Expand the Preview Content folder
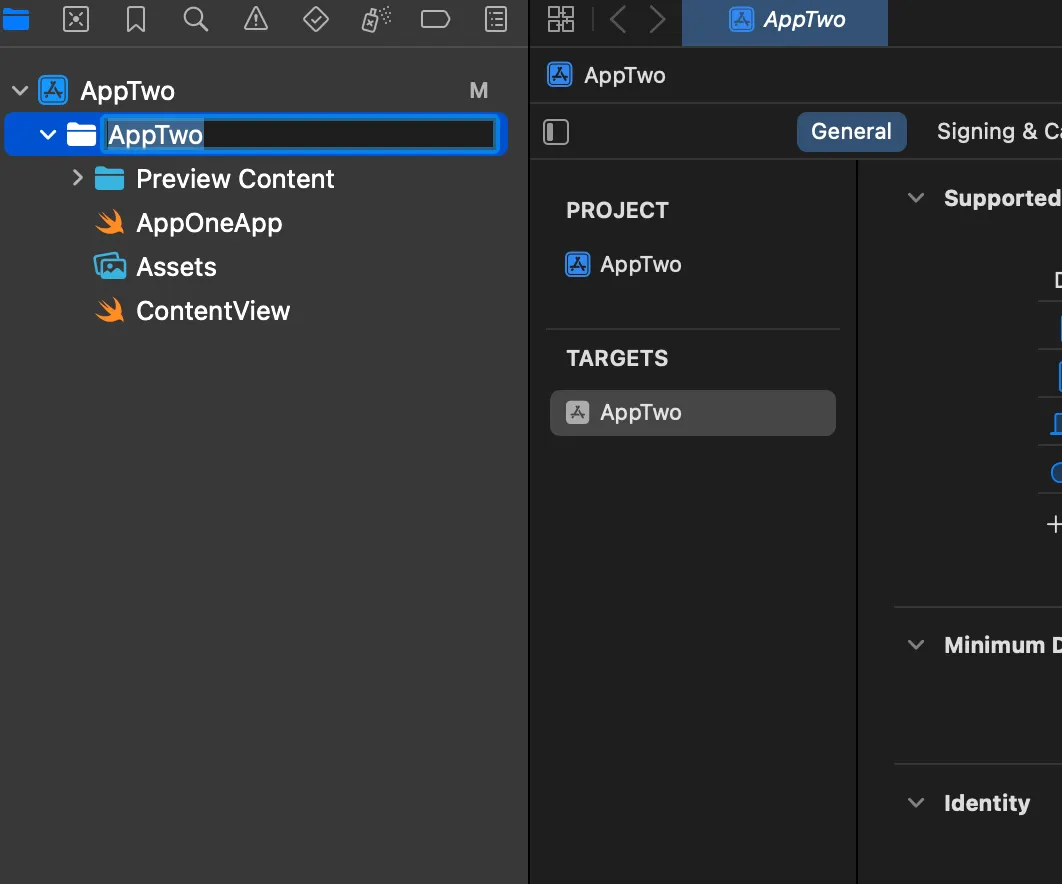The height and width of the screenshot is (884, 1062). click(x=79, y=178)
